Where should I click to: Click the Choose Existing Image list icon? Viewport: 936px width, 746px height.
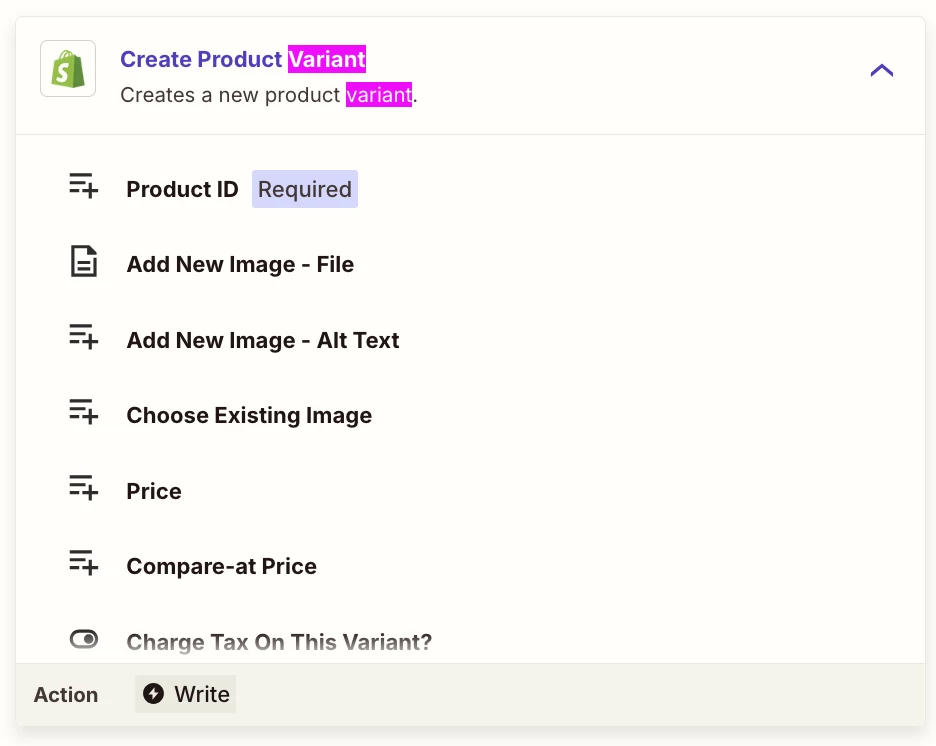pyautogui.click(x=84, y=412)
